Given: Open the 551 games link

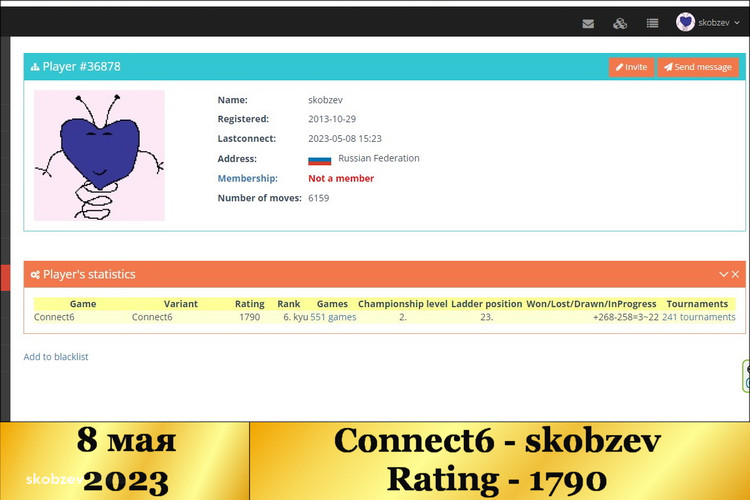Looking at the screenshot, I should pyautogui.click(x=333, y=317).
